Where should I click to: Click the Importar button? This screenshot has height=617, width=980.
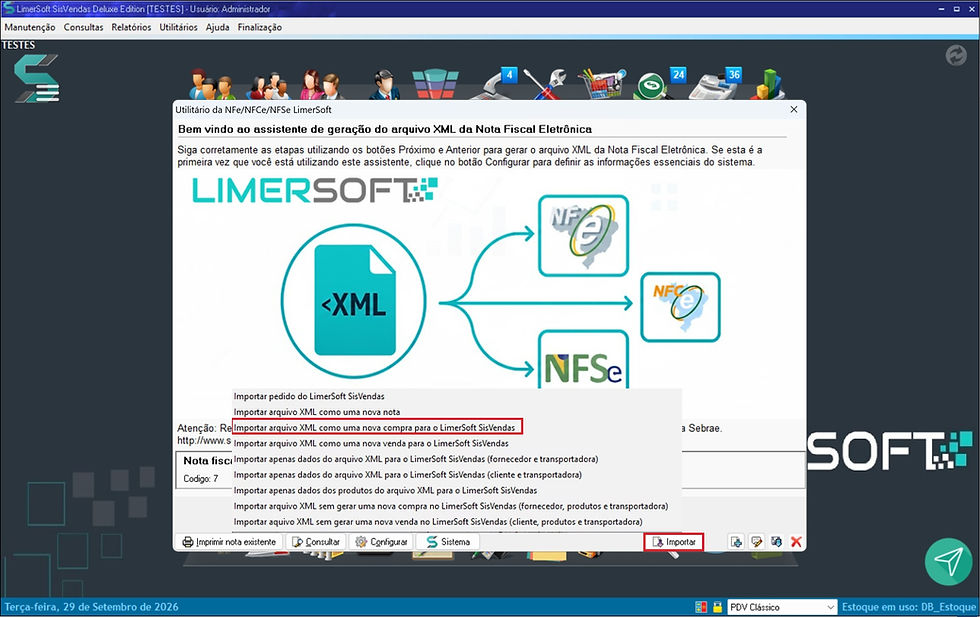tap(674, 542)
